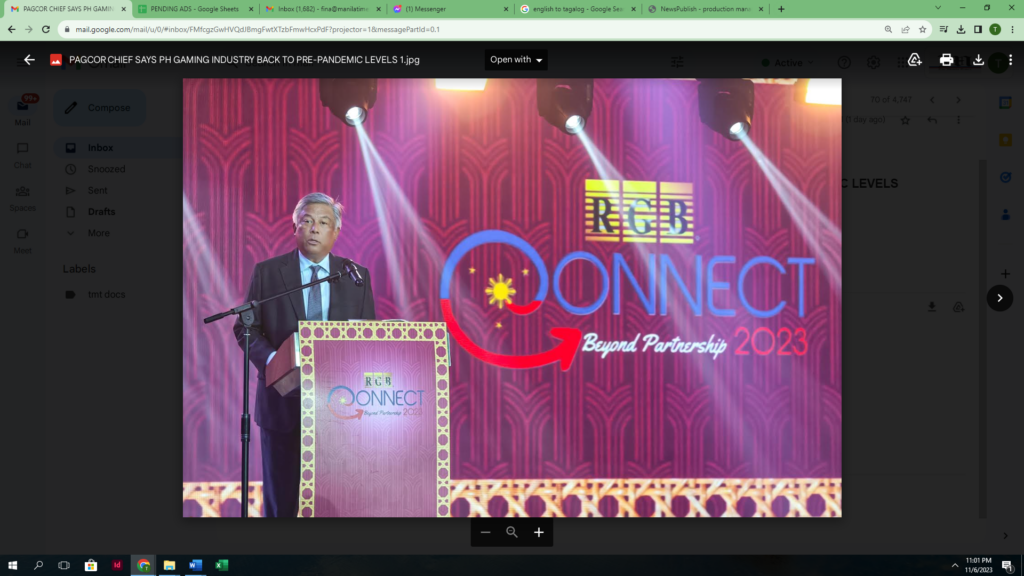
Task: Switch to the NewsPublish production tab
Action: pyautogui.click(x=704, y=9)
